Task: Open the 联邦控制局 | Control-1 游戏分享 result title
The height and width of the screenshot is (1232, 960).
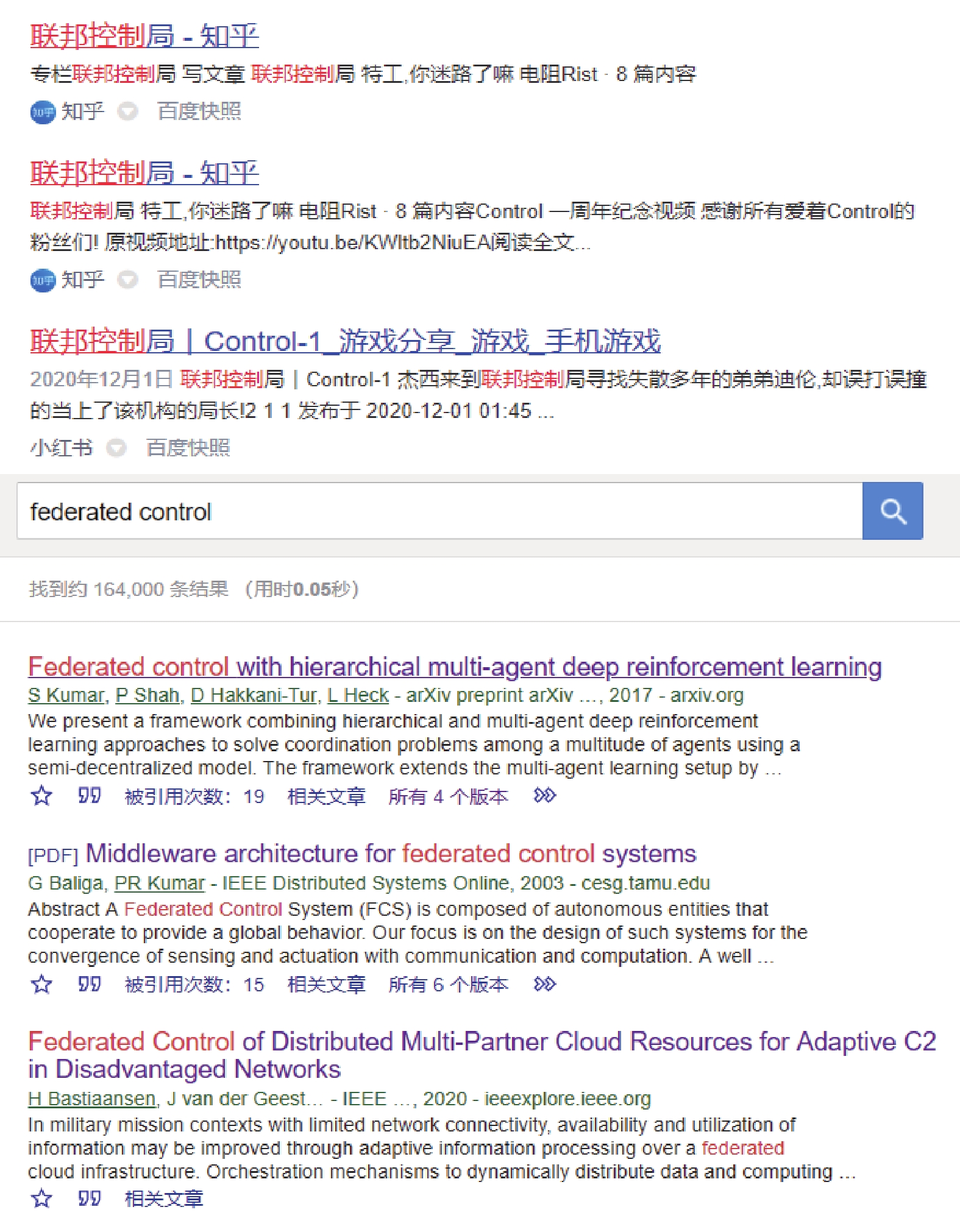Action: point(346,341)
